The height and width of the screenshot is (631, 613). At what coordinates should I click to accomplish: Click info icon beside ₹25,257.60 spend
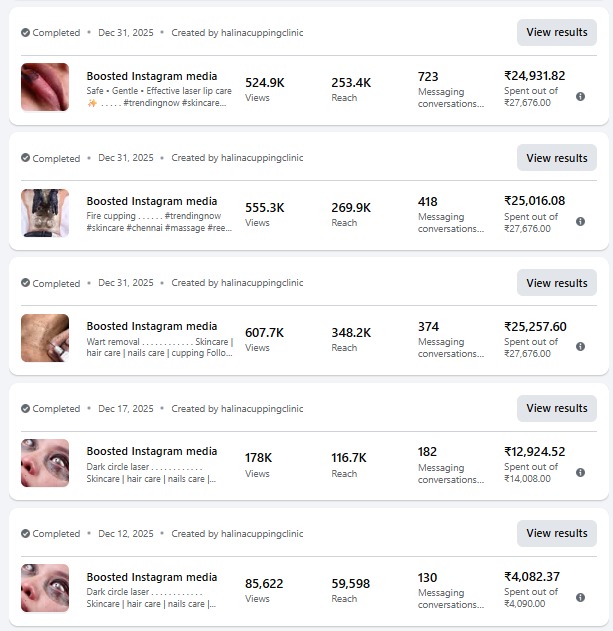(x=580, y=346)
